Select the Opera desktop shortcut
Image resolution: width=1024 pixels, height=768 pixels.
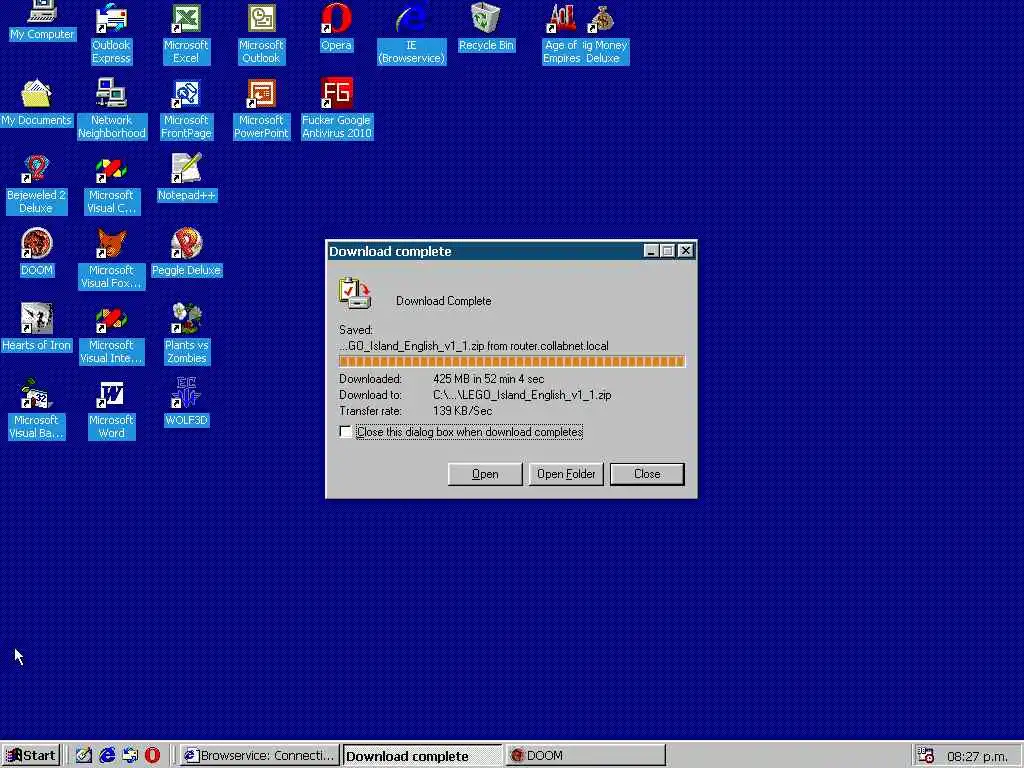(x=336, y=26)
